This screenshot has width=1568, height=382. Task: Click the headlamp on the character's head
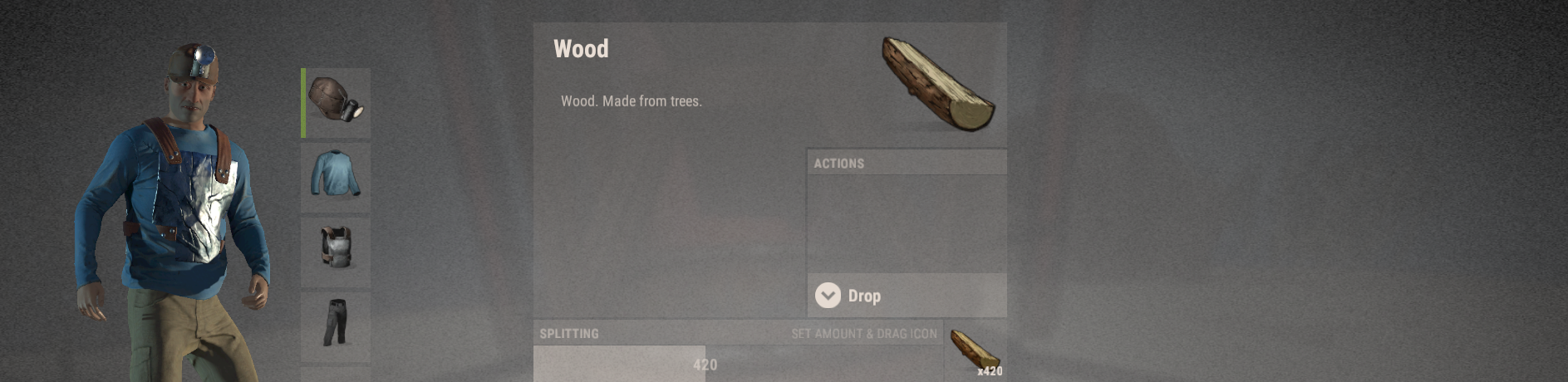pyautogui.click(x=201, y=61)
